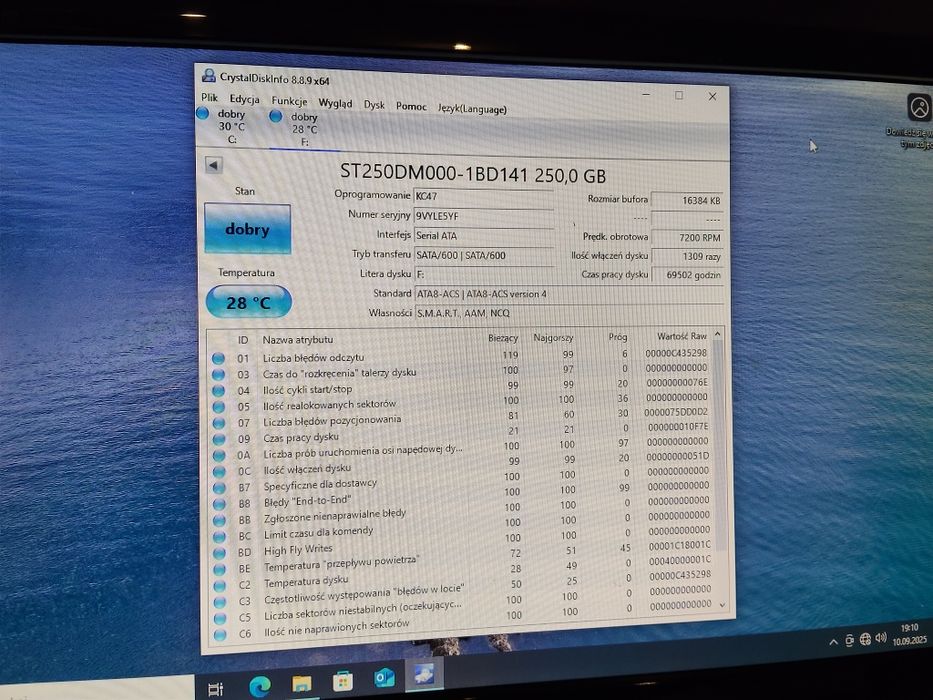Image resolution: width=933 pixels, height=700 pixels.
Task: Click the Litera dysku field F:
Action: (484, 275)
